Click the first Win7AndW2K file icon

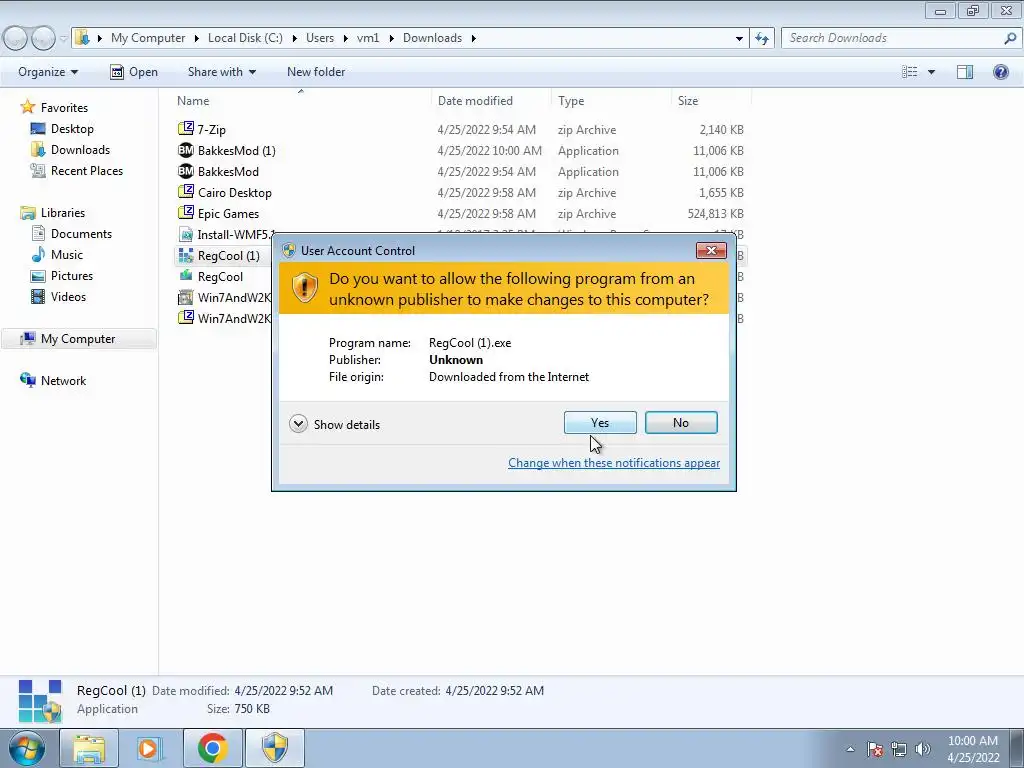(x=185, y=297)
